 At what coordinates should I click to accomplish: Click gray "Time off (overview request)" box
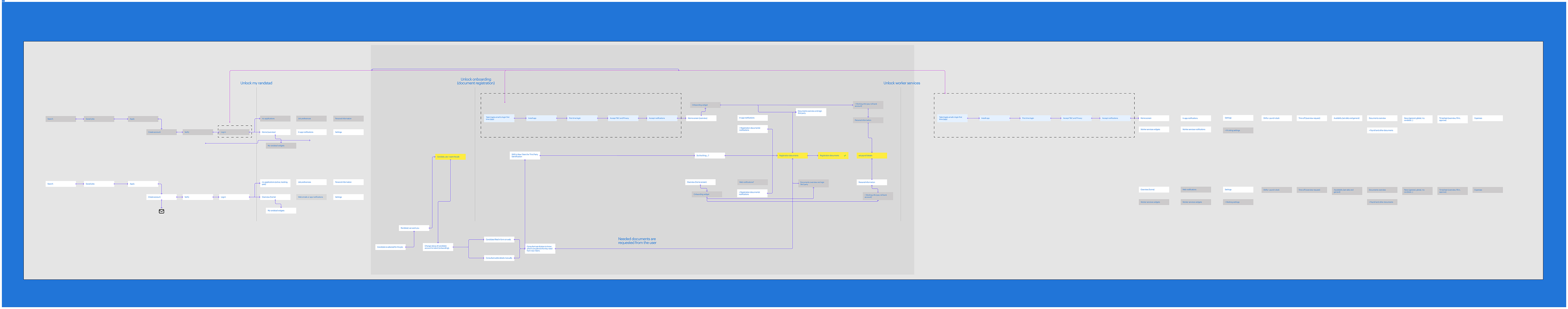coord(1312,190)
